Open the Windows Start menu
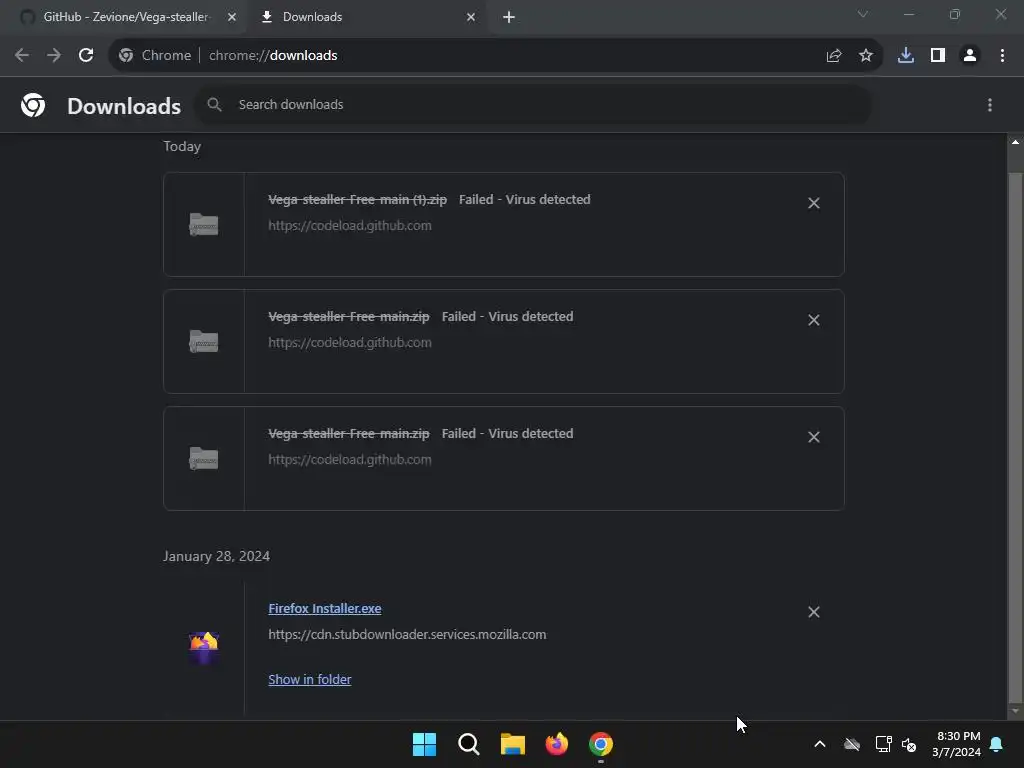Image resolution: width=1024 pixels, height=768 pixels. coord(424,744)
